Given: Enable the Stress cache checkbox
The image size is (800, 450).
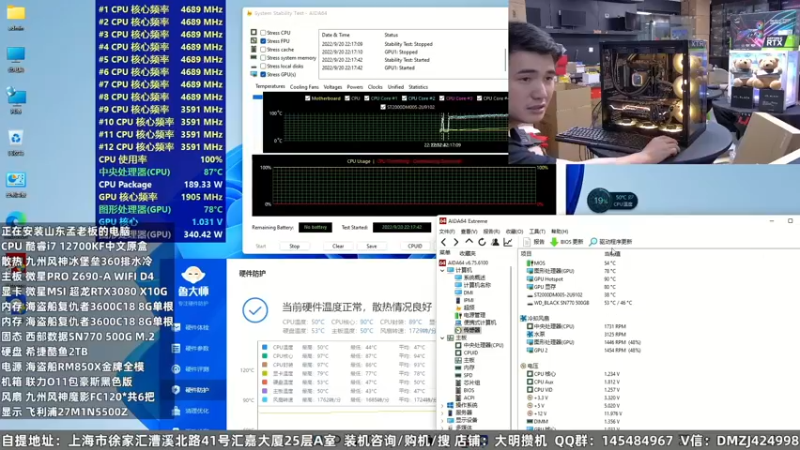Looking at the screenshot, I should [263, 49].
